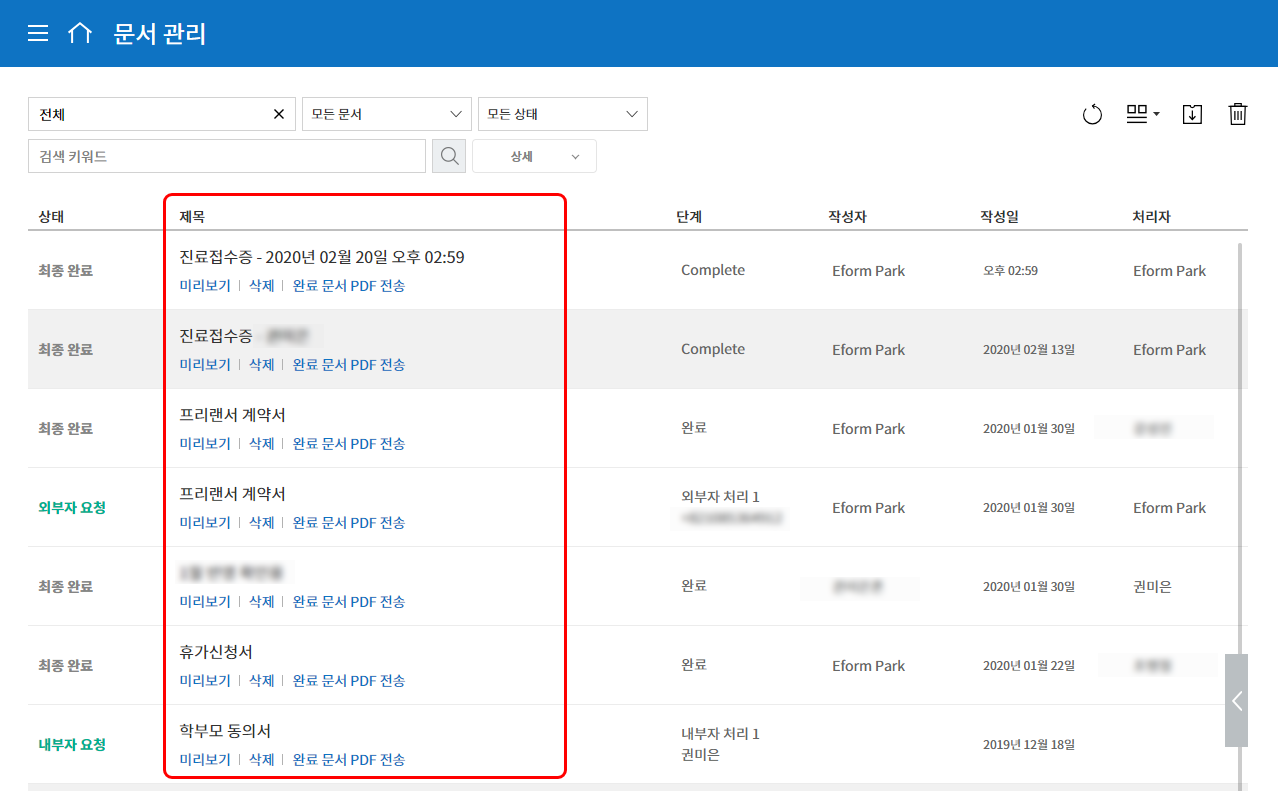Delete the 진료접수증 02월 20일 document
Image resolution: width=1278 pixels, height=791 pixels.
tap(261, 286)
